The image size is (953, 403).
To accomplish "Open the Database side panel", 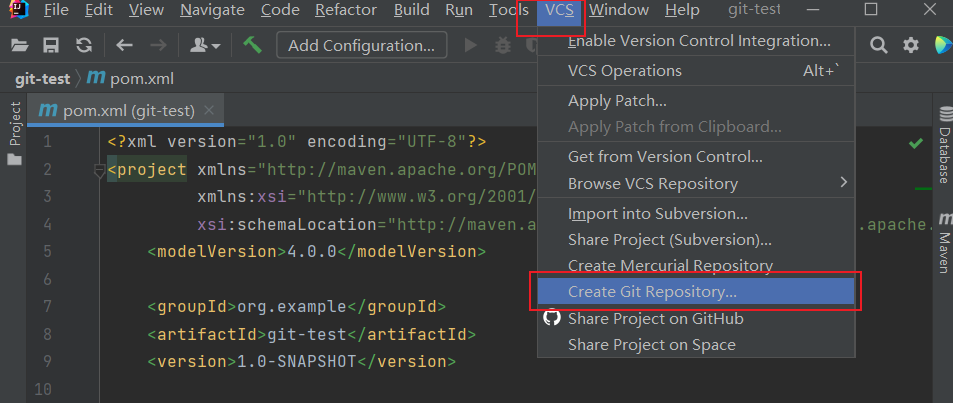I will [943, 155].
